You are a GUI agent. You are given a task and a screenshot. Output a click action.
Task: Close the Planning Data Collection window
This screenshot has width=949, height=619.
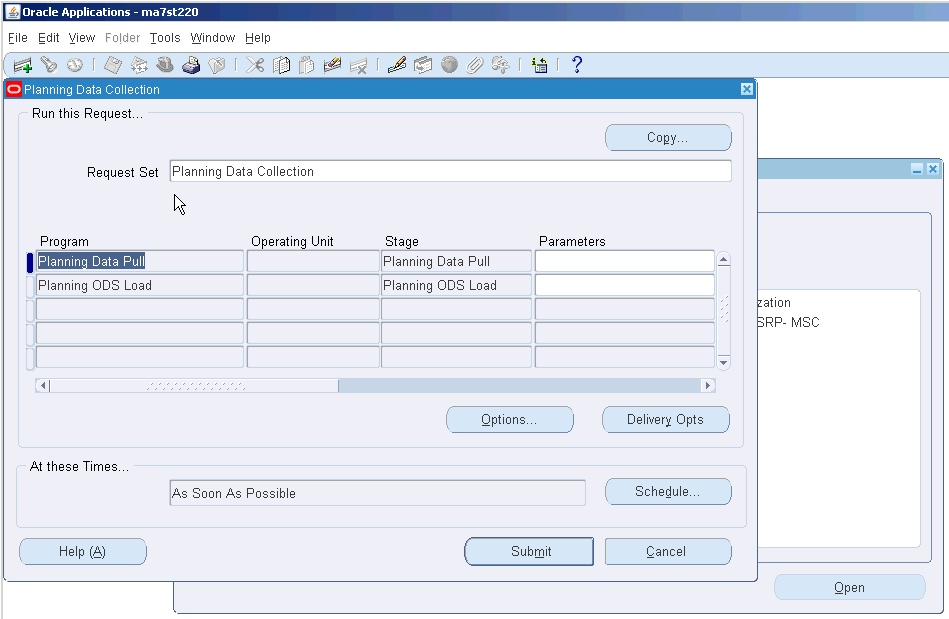[x=747, y=89]
